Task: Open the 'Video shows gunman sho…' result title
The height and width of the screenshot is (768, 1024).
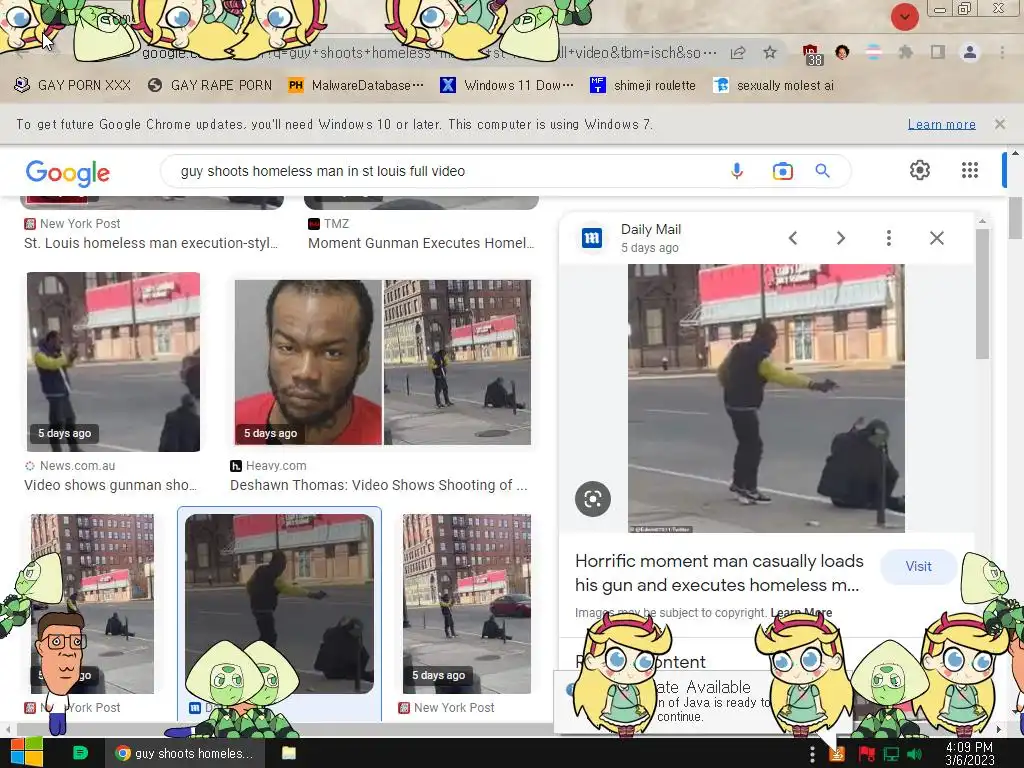Action: click(x=110, y=485)
